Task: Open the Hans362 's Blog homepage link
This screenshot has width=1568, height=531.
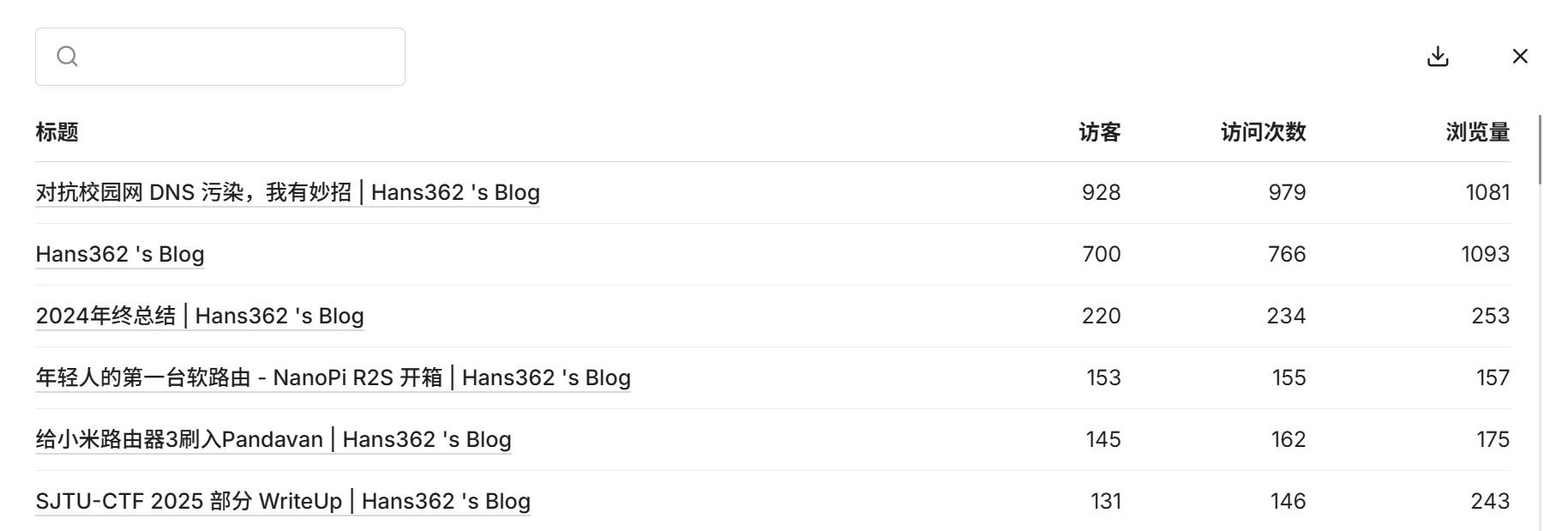Action: click(120, 254)
